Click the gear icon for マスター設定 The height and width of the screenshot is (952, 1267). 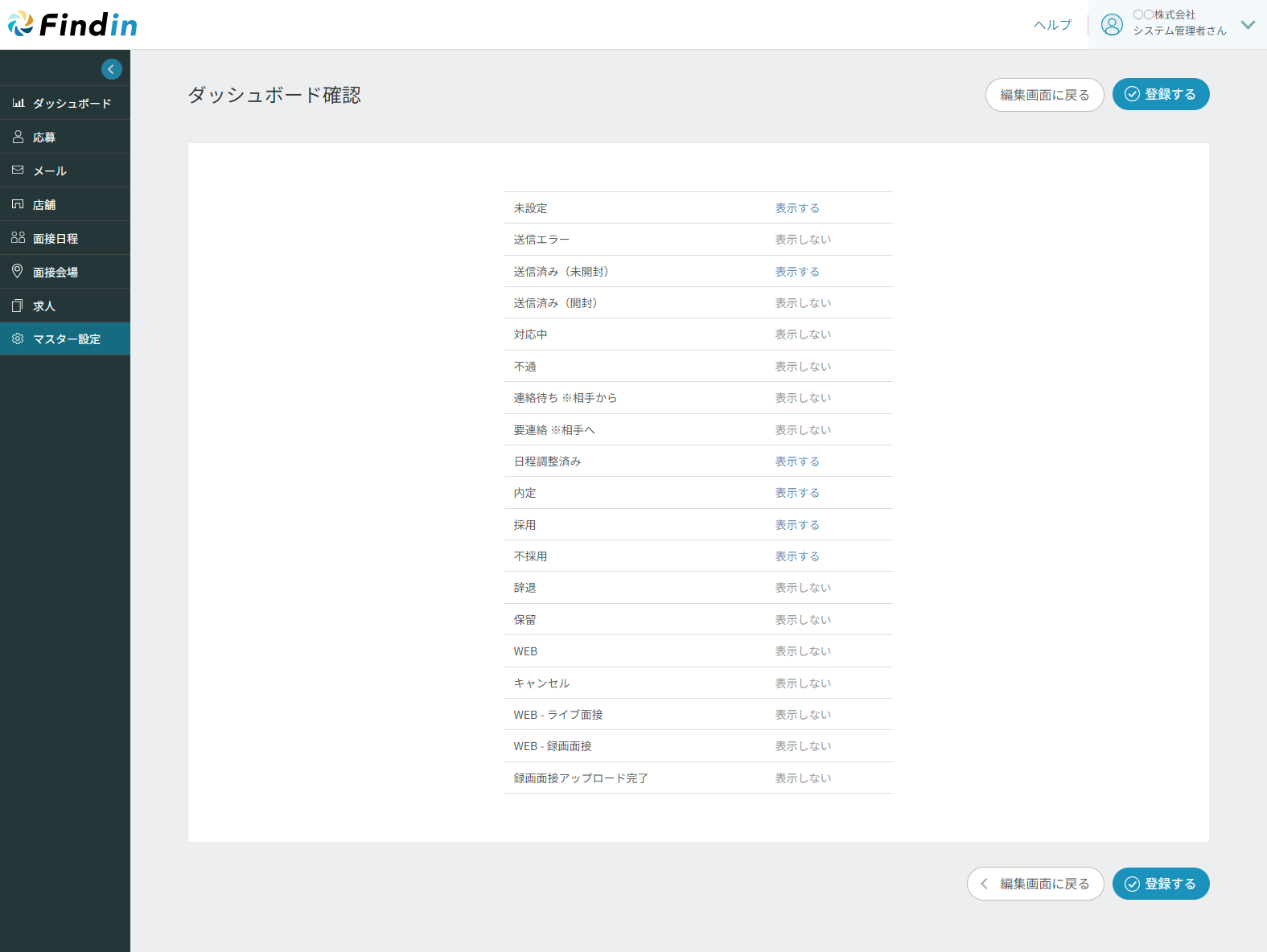pyautogui.click(x=18, y=339)
